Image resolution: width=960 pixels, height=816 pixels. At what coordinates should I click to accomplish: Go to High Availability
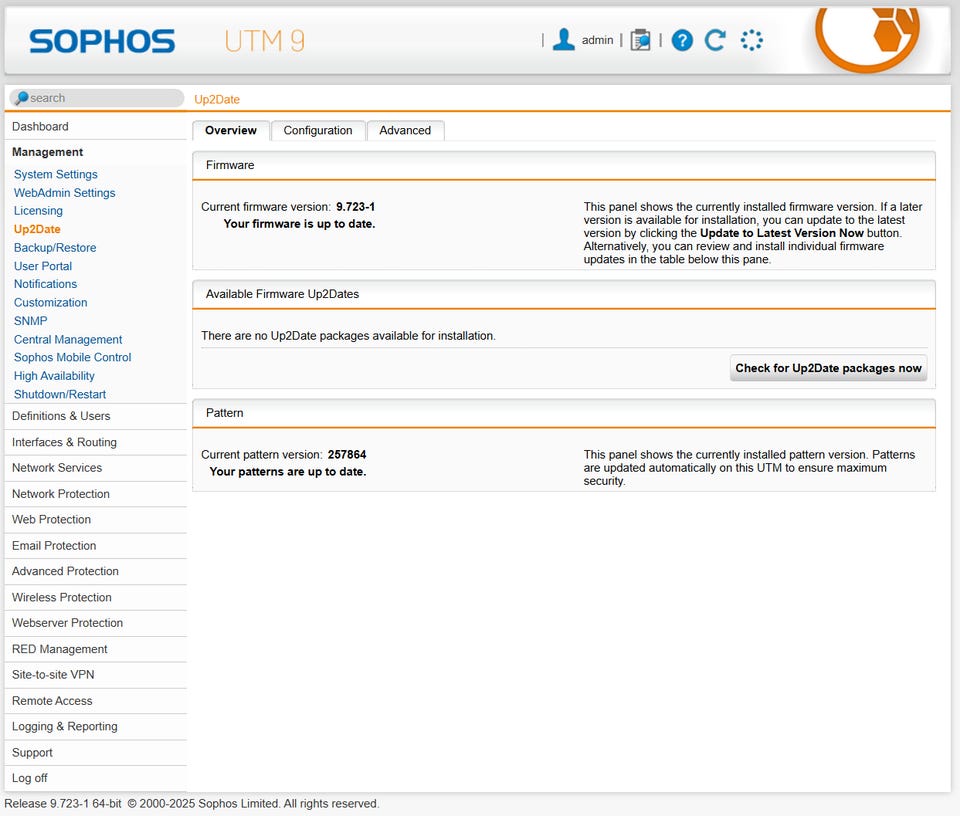(54, 376)
